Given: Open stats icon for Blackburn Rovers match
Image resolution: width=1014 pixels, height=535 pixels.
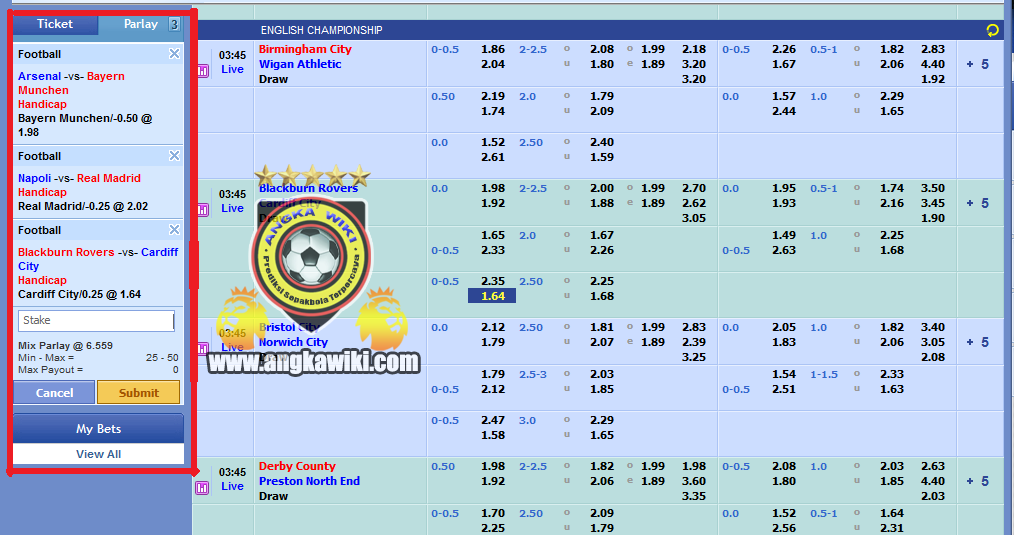Looking at the screenshot, I should (202, 210).
